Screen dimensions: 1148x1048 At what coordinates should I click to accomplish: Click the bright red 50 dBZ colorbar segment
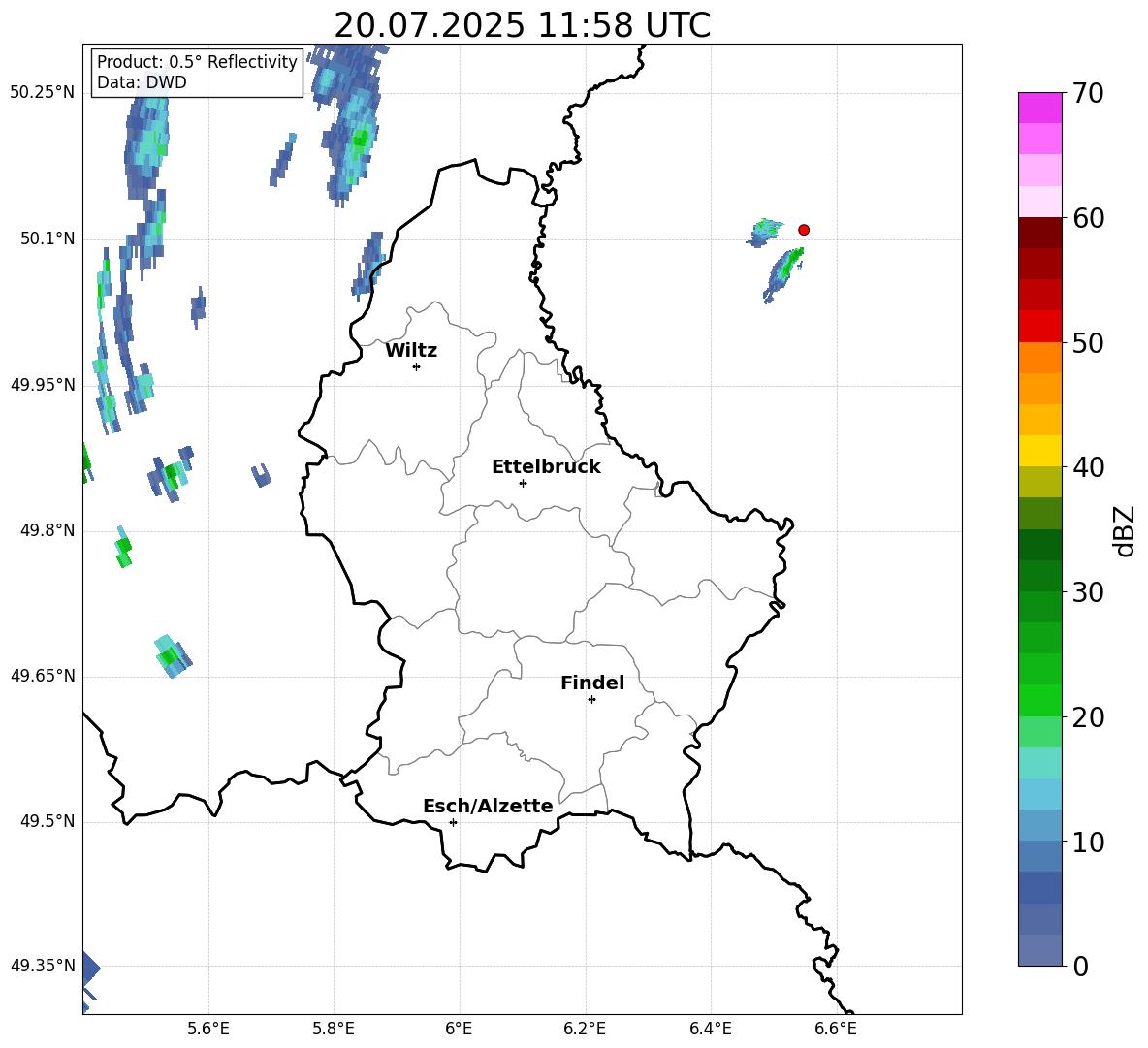pos(1039,327)
